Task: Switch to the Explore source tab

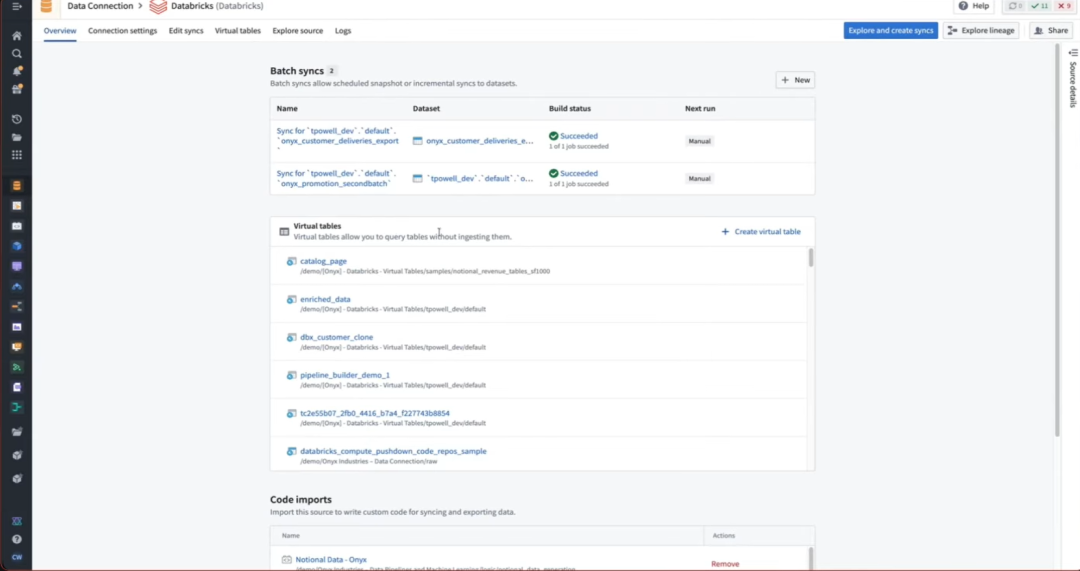Action: pyautogui.click(x=298, y=31)
